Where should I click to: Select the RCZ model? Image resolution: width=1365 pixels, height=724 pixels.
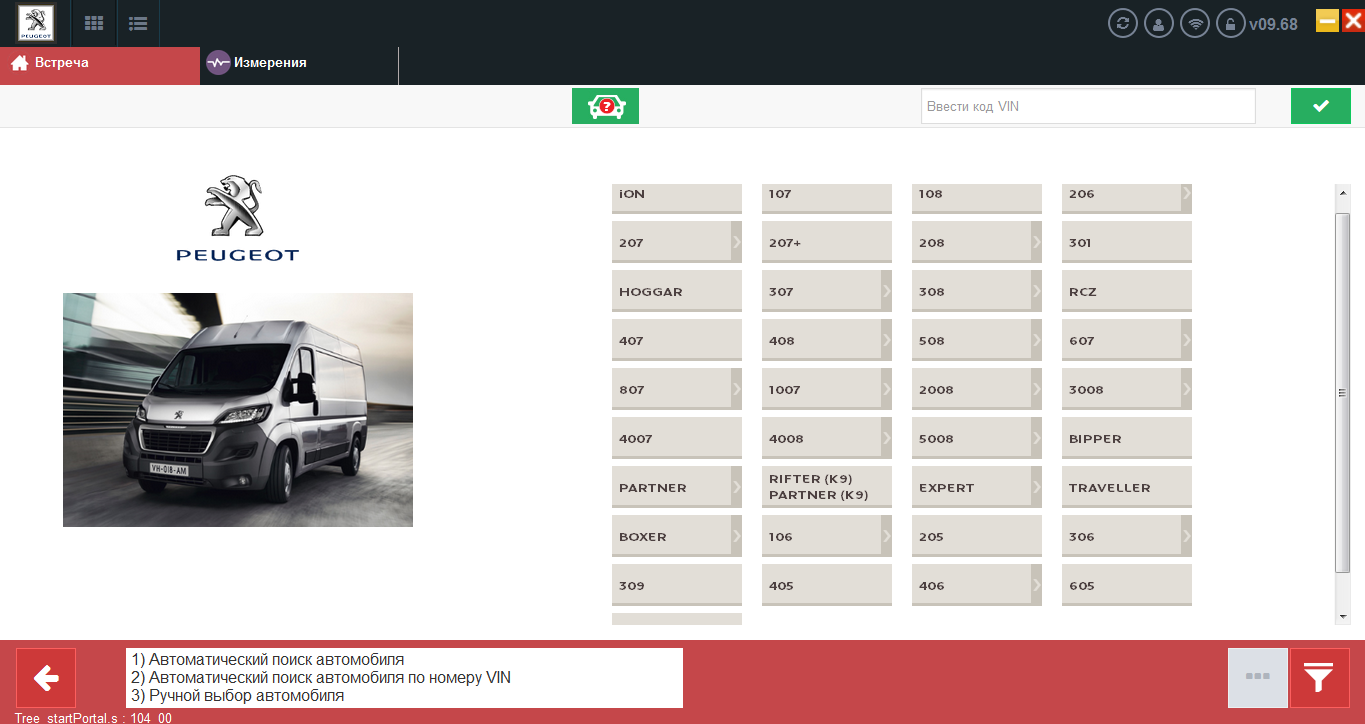point(1127,291)
